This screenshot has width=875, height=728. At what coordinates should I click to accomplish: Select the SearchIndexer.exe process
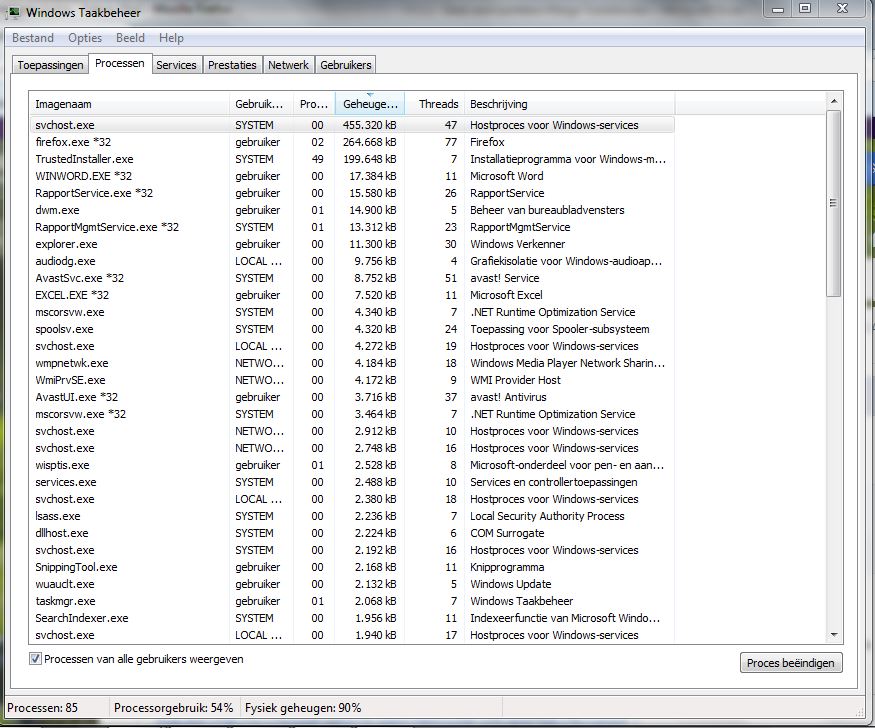click(352, 618)
